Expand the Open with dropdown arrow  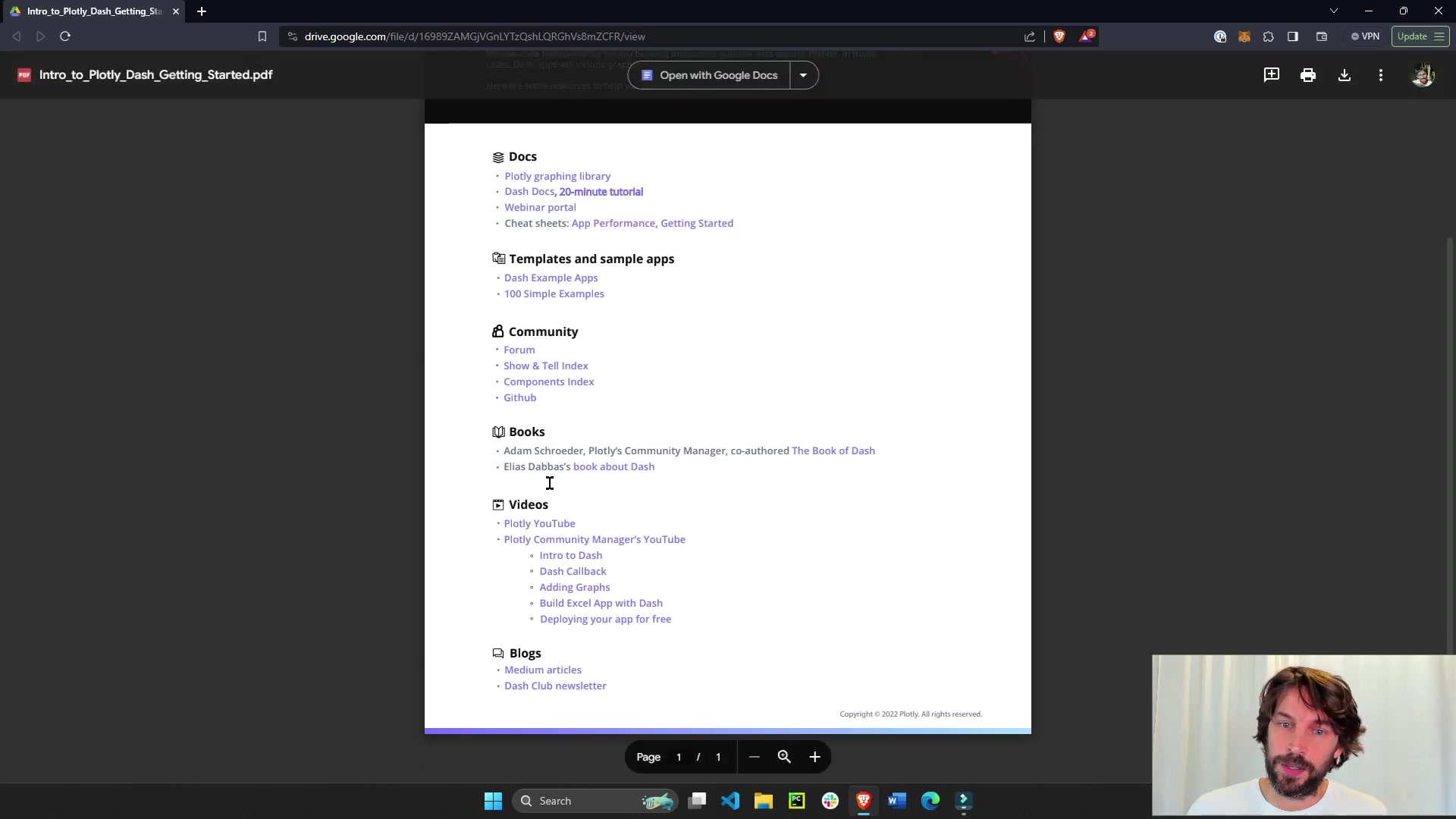click(x=803, y=75)
